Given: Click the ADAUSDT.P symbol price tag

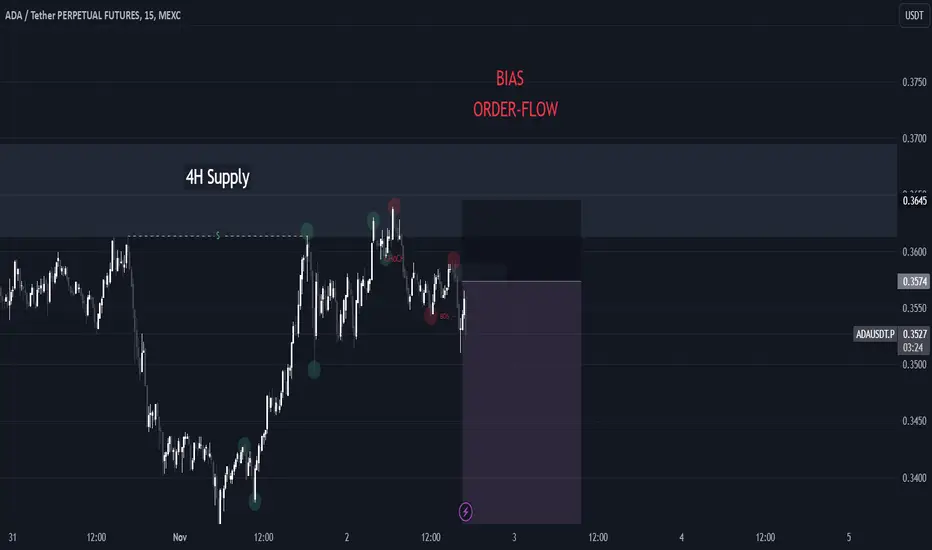Looking at the screenshot, I should pyautogui.click(x=875, y=334).
